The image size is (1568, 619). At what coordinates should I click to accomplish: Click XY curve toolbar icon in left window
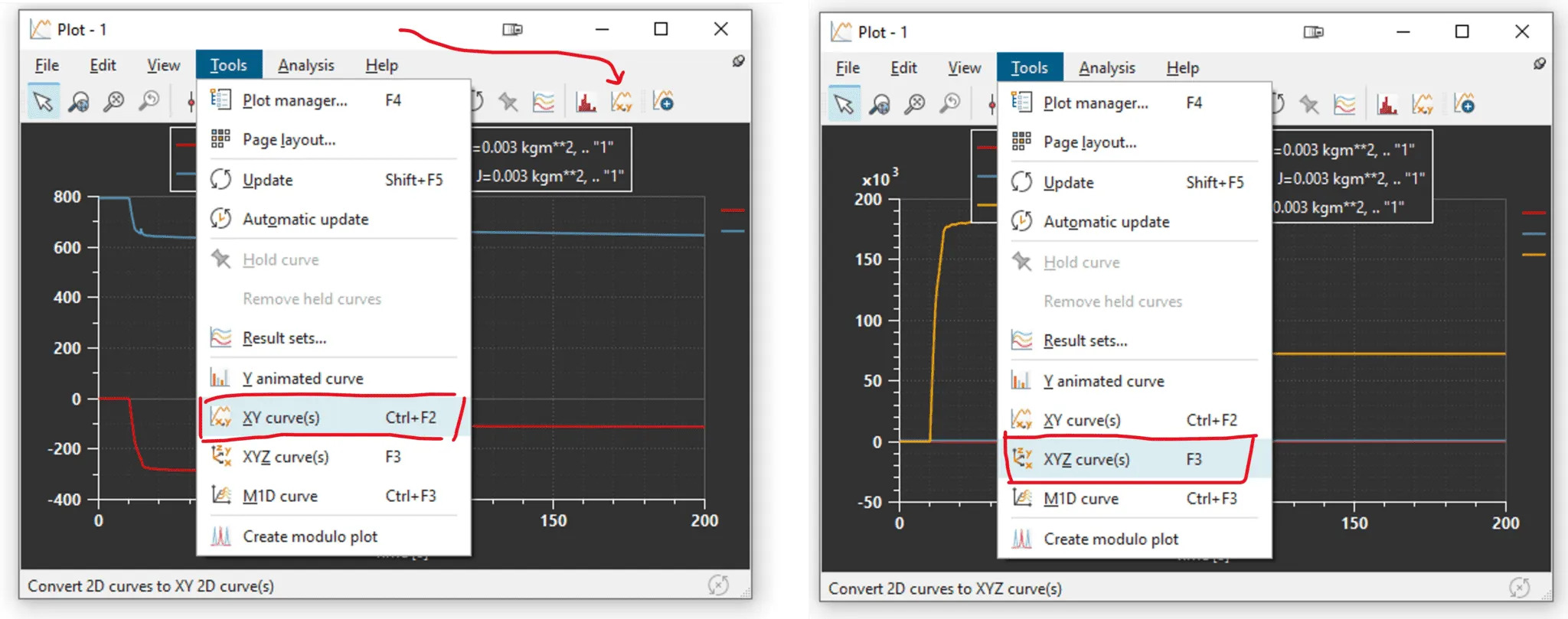622,102
